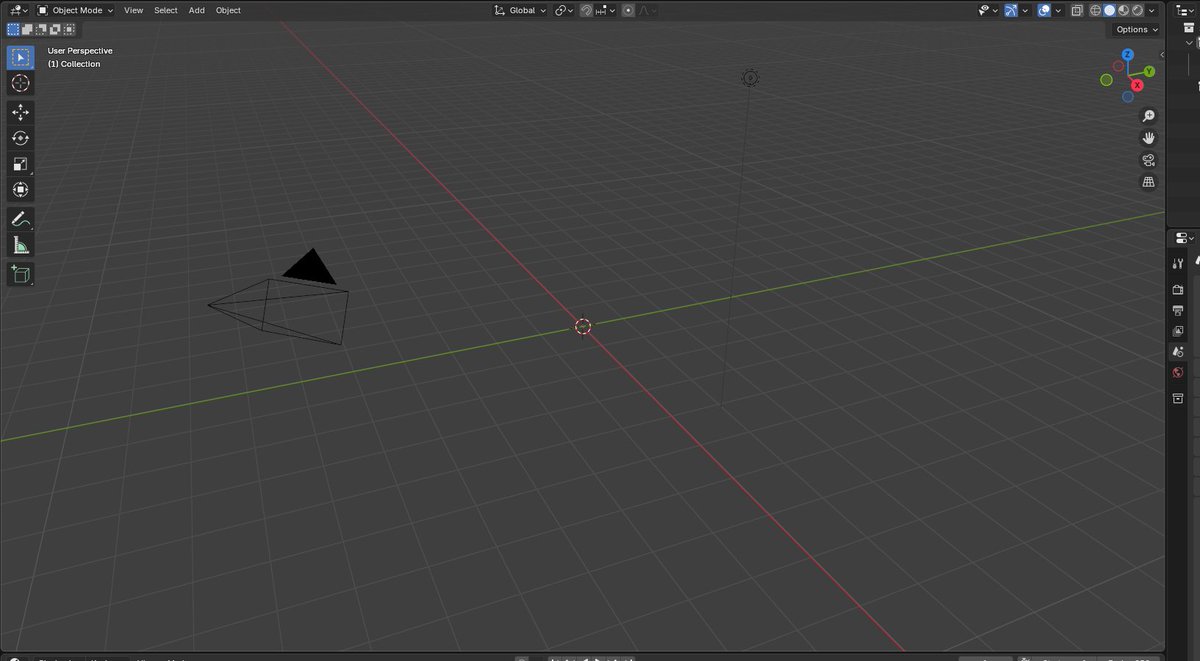Switch to wireframe viewport shading

click(1095, 10)
